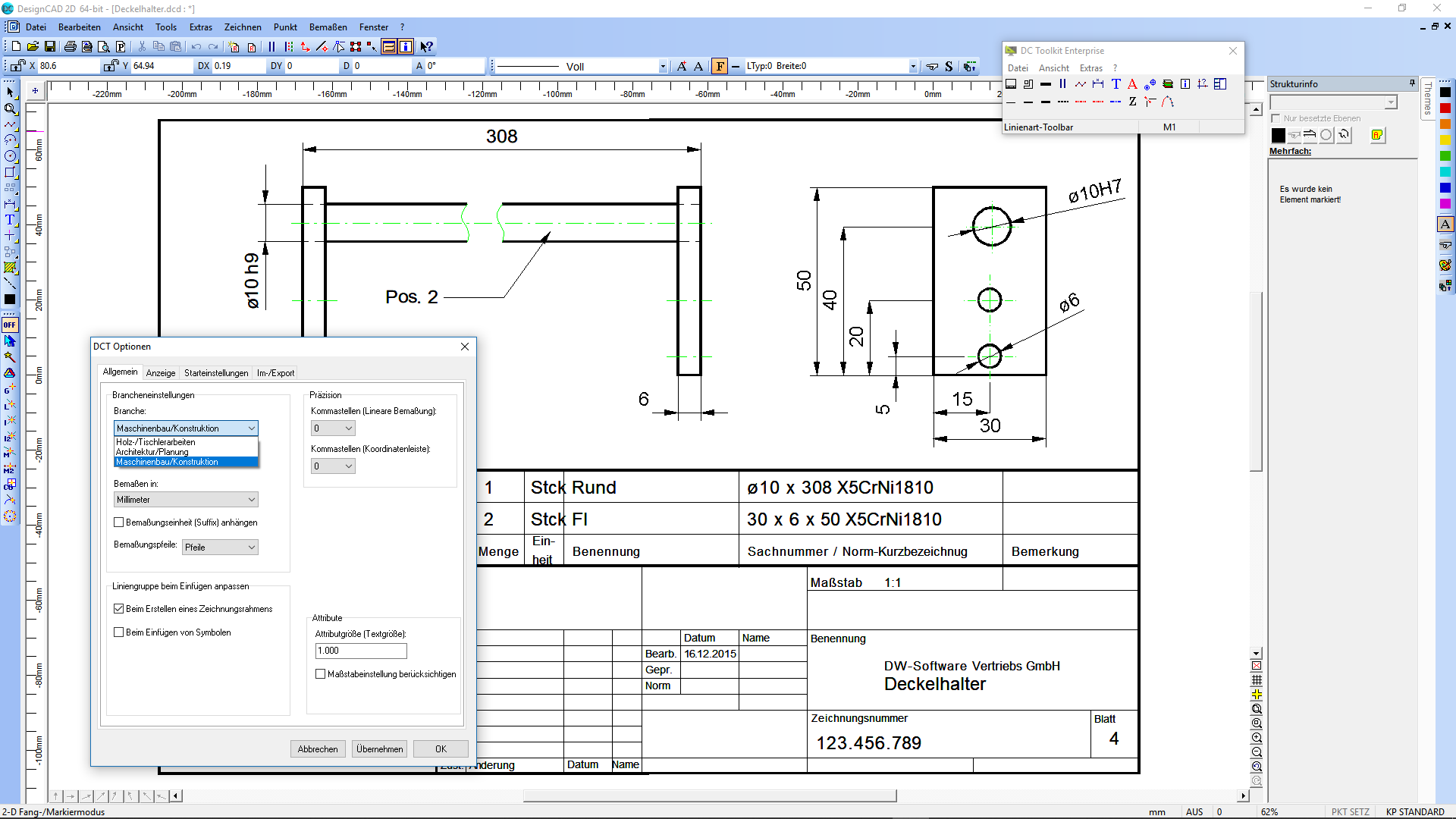
Task: Switch to the Starteinstellungen tab
Action: 216,373
